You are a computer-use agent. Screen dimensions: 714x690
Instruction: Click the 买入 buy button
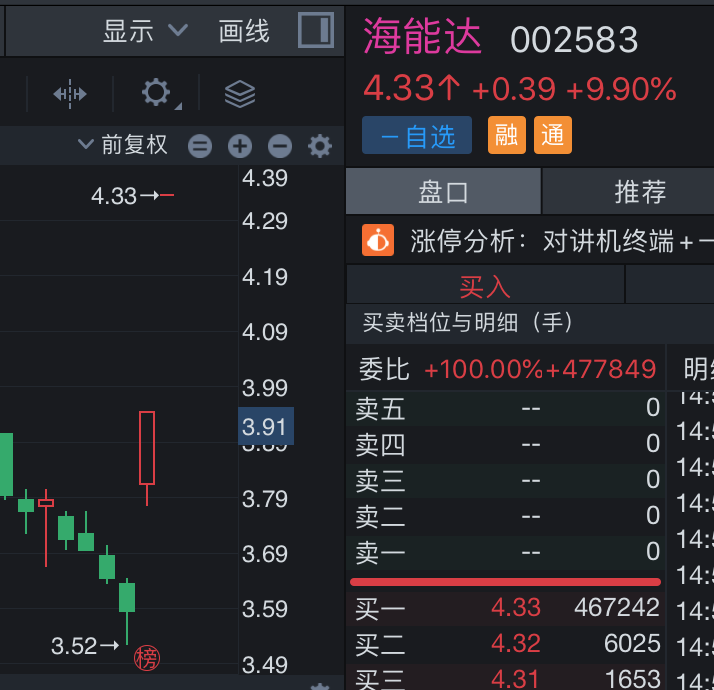[485, 287]
